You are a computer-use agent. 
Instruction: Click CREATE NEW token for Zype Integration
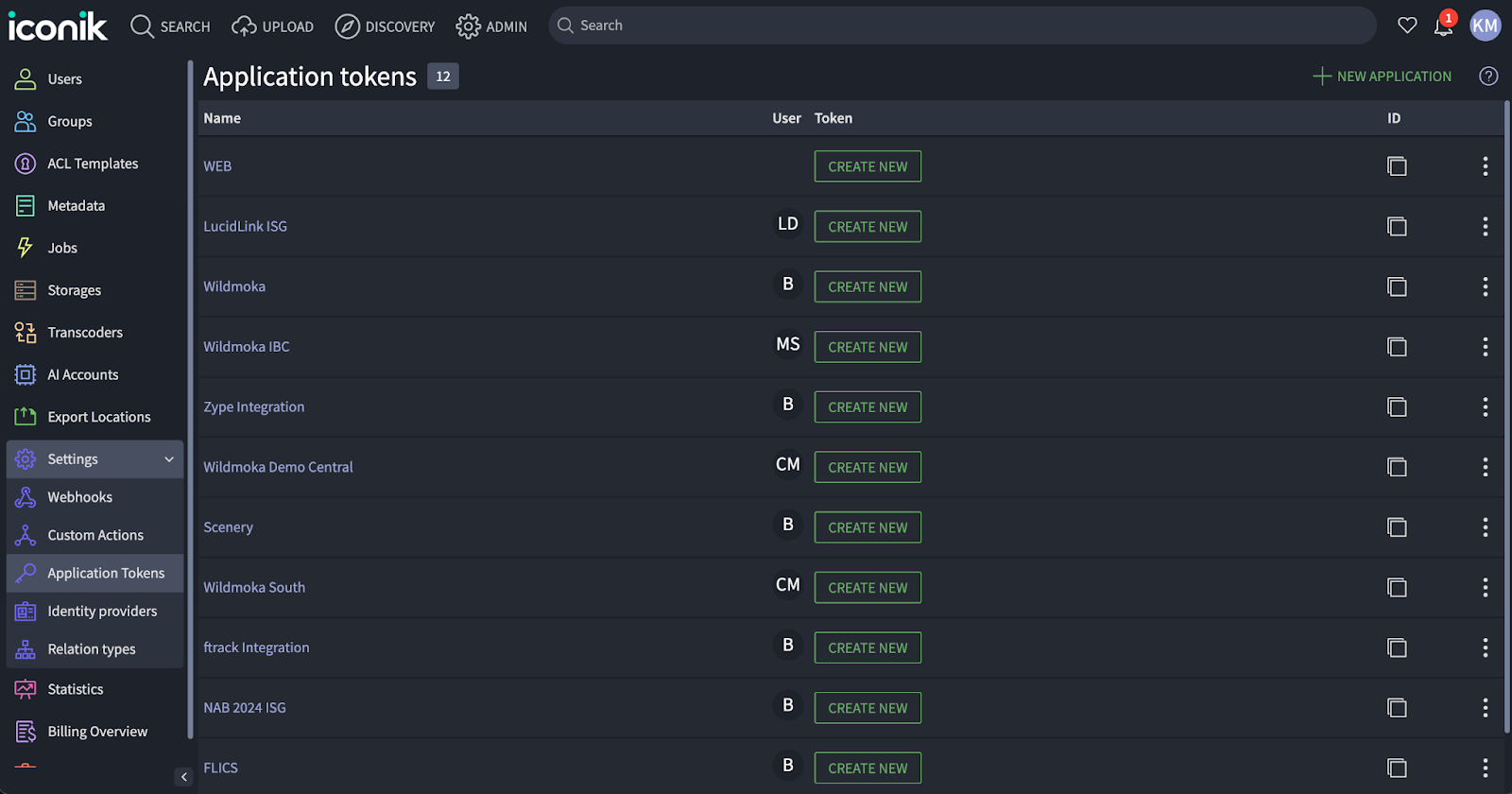(868, 407)
